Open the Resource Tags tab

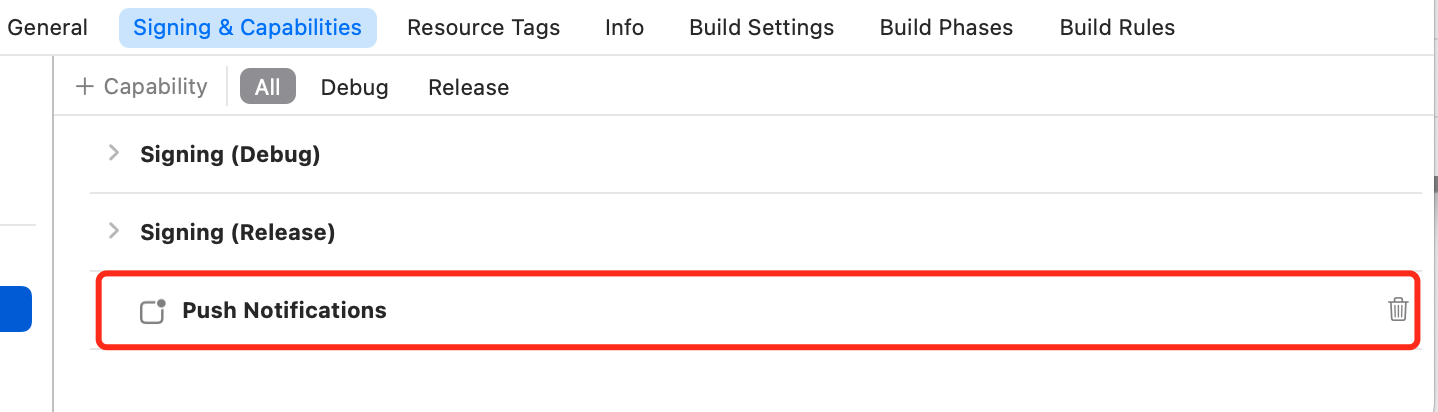tap(483, 28)
